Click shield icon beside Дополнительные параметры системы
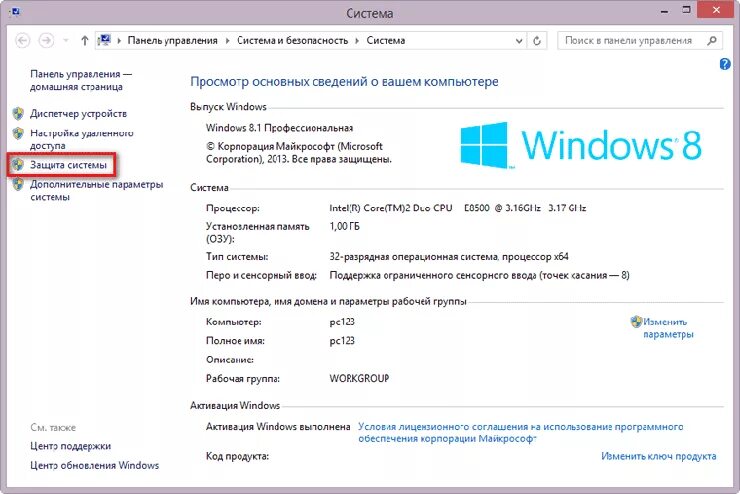740x494 pixels. [x=18, y=184]
